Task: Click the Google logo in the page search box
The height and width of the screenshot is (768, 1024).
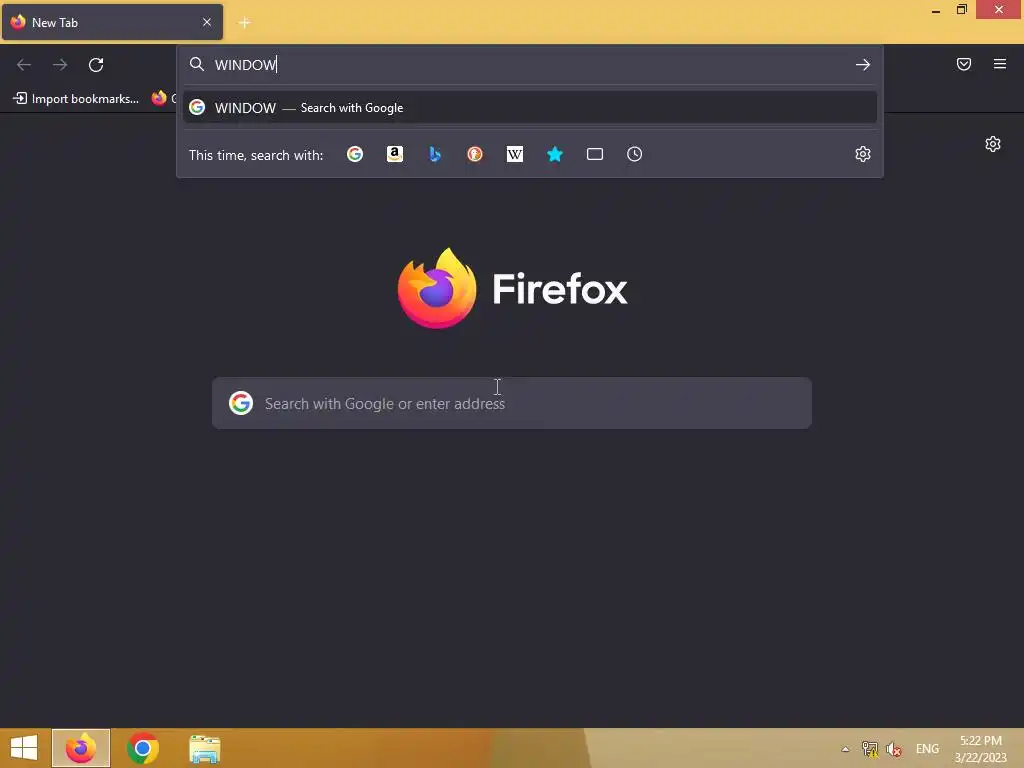Action: tap(240, 403)
